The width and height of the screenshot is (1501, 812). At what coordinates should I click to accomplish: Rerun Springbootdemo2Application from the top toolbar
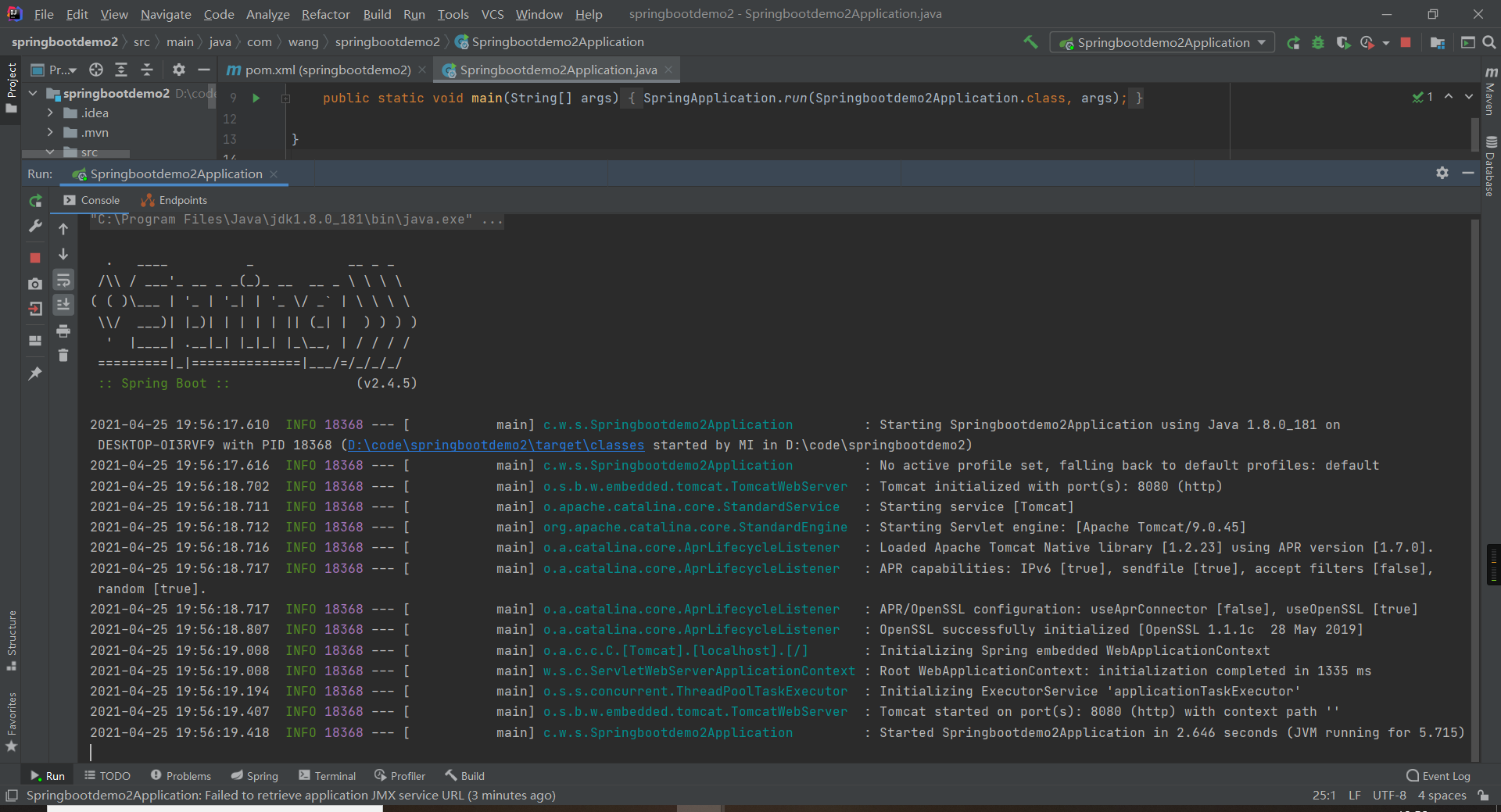click(x=1293, y=43)
